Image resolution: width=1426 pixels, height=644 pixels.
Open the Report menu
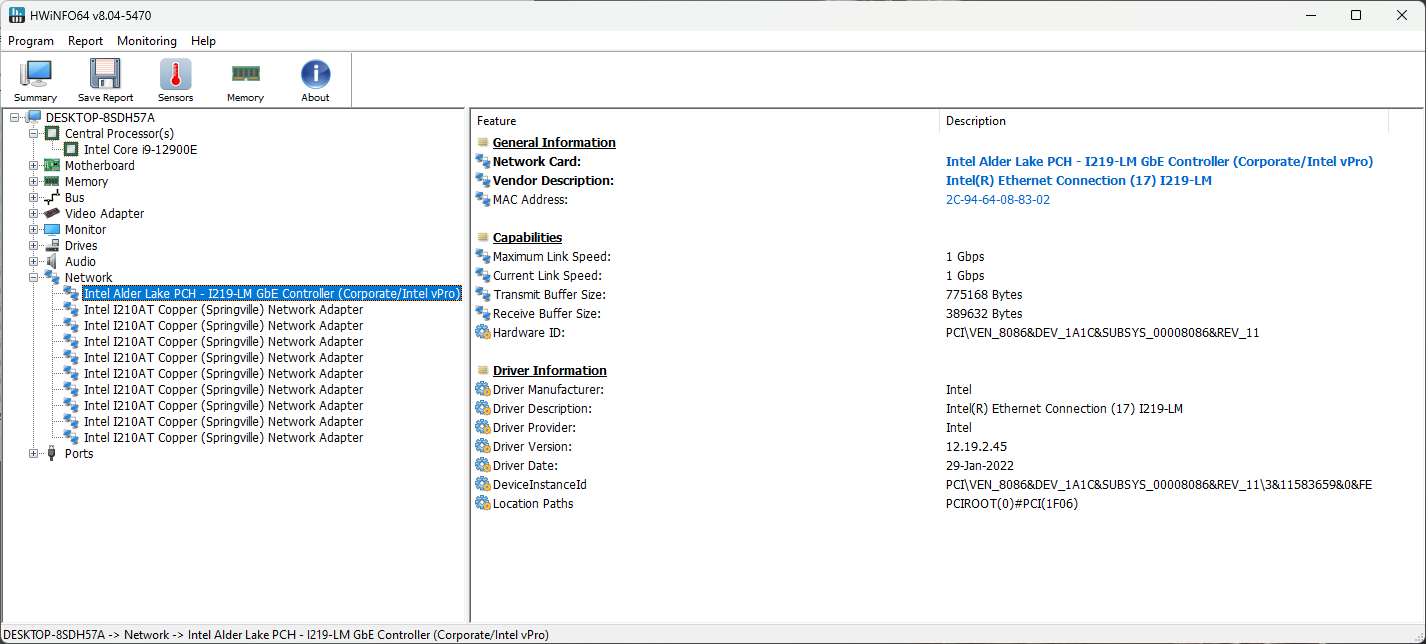86,41
